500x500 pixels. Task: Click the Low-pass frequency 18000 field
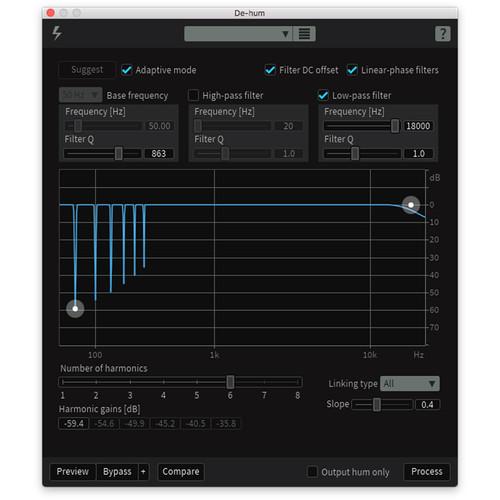(418, 126)
